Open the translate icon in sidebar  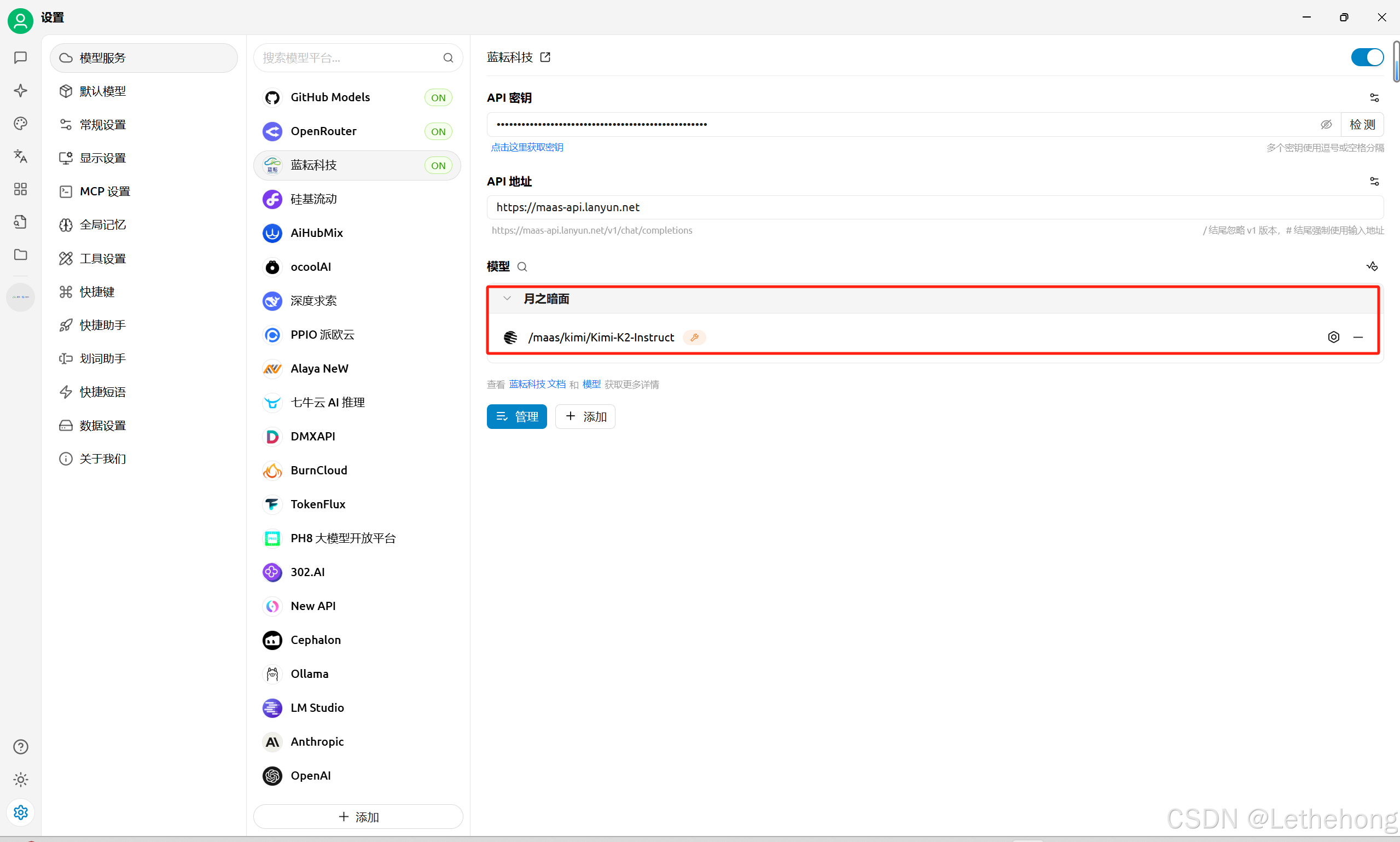(20, 156)
